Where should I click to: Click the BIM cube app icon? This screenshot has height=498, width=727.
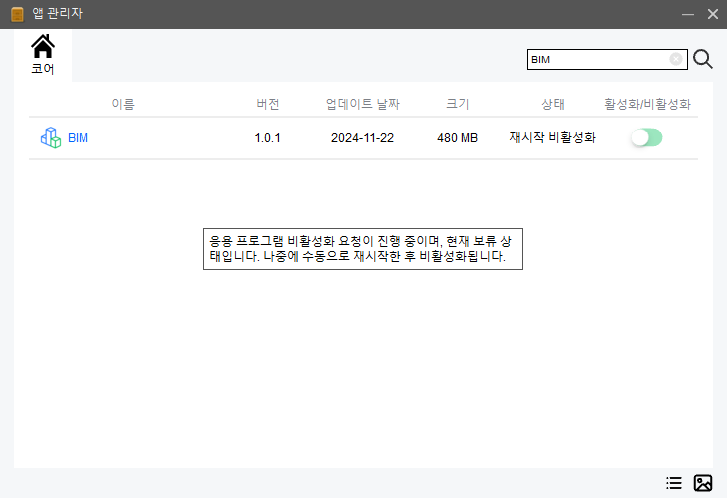coord(51,138)
